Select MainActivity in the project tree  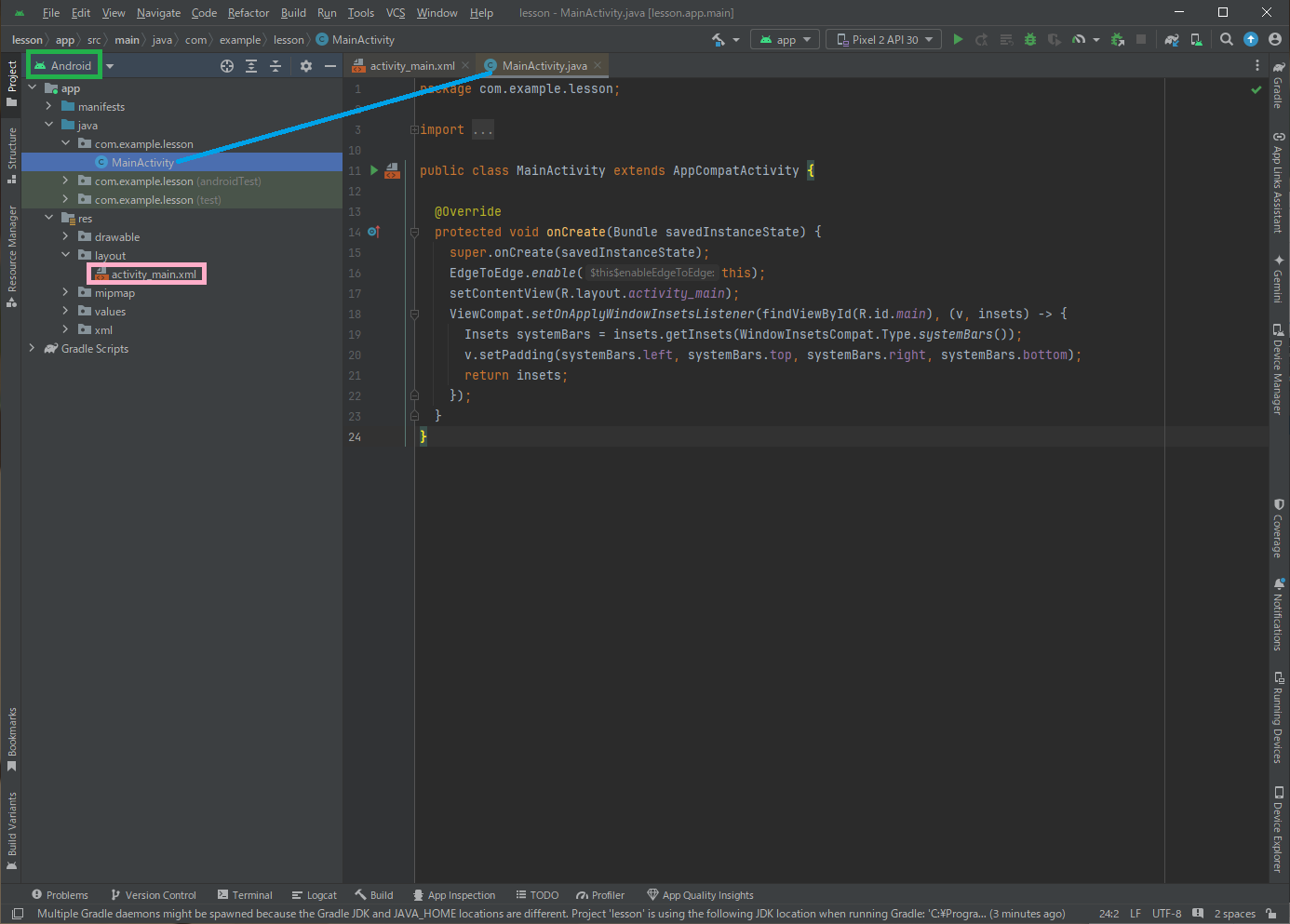click(142, 163)
